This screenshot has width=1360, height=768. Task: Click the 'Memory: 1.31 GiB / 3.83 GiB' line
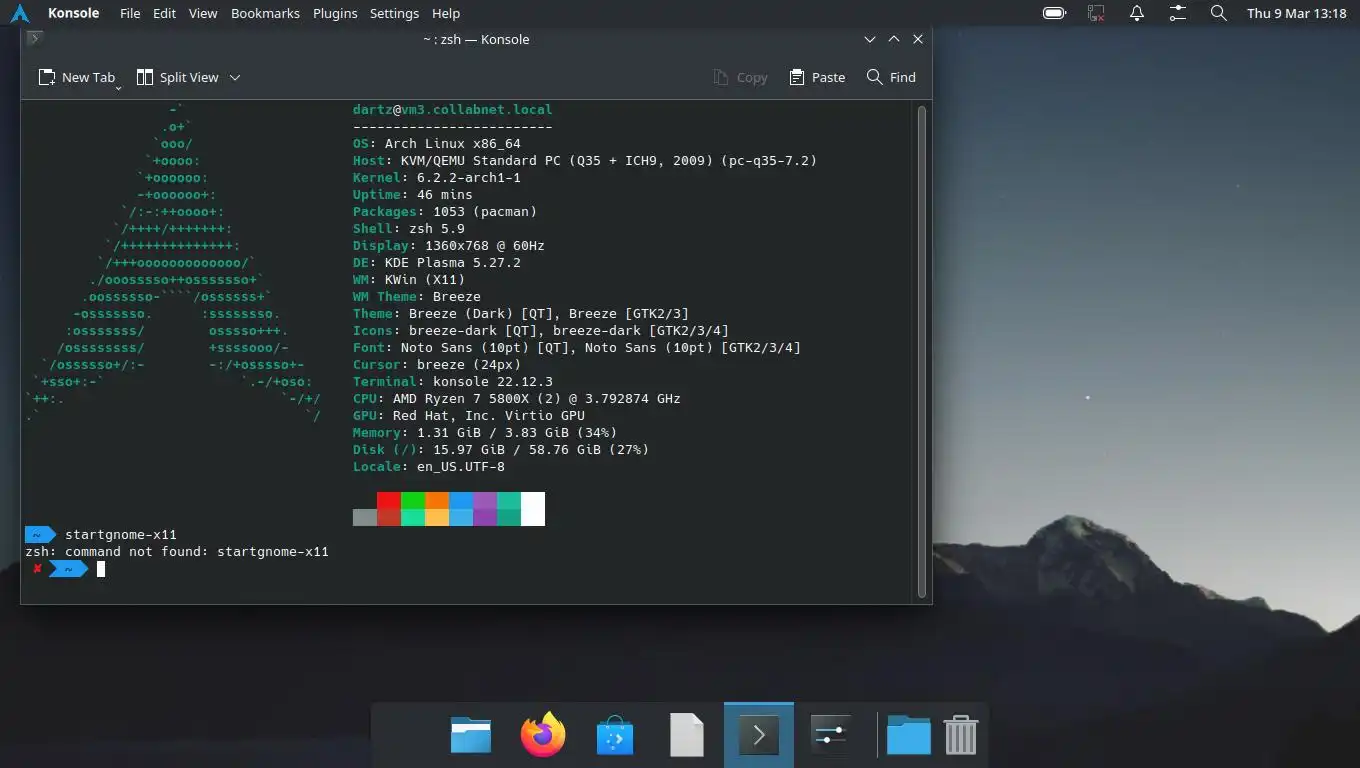coord(485,432)
